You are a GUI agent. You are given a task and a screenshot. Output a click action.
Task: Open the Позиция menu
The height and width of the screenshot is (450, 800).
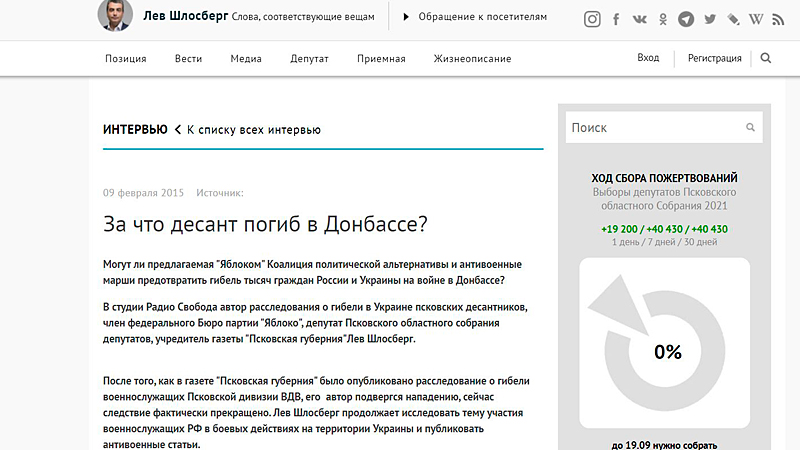126,59
